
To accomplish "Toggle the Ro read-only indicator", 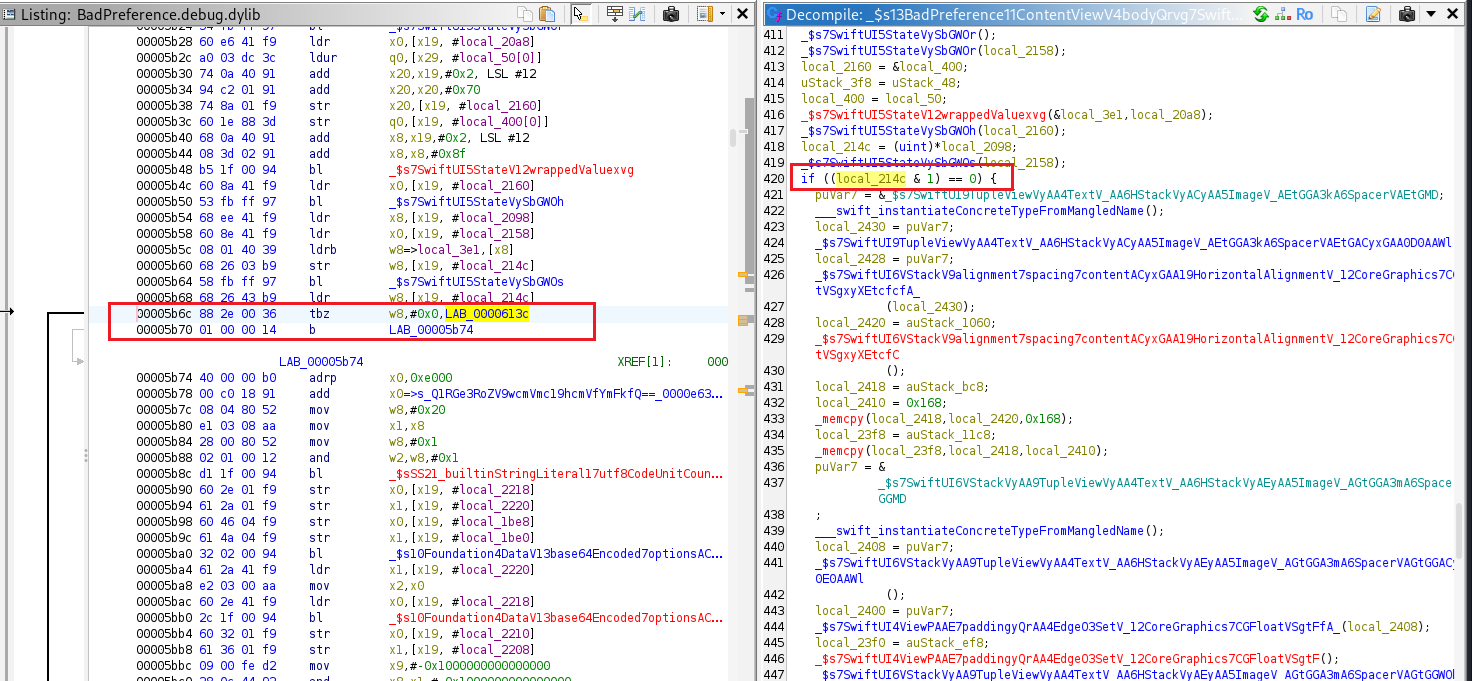I will coord(1304,14).
